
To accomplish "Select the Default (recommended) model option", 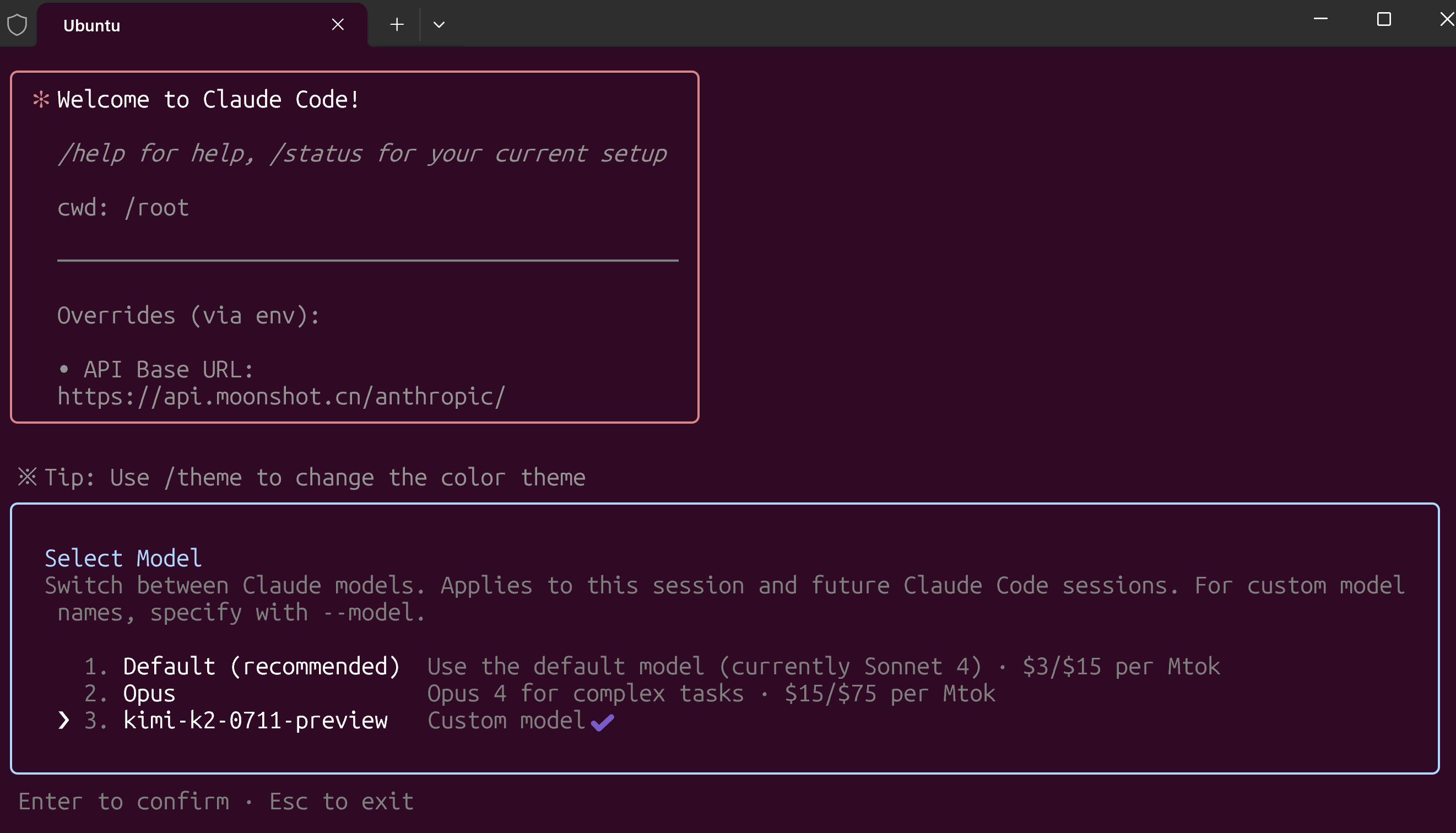I will point(261,667).
